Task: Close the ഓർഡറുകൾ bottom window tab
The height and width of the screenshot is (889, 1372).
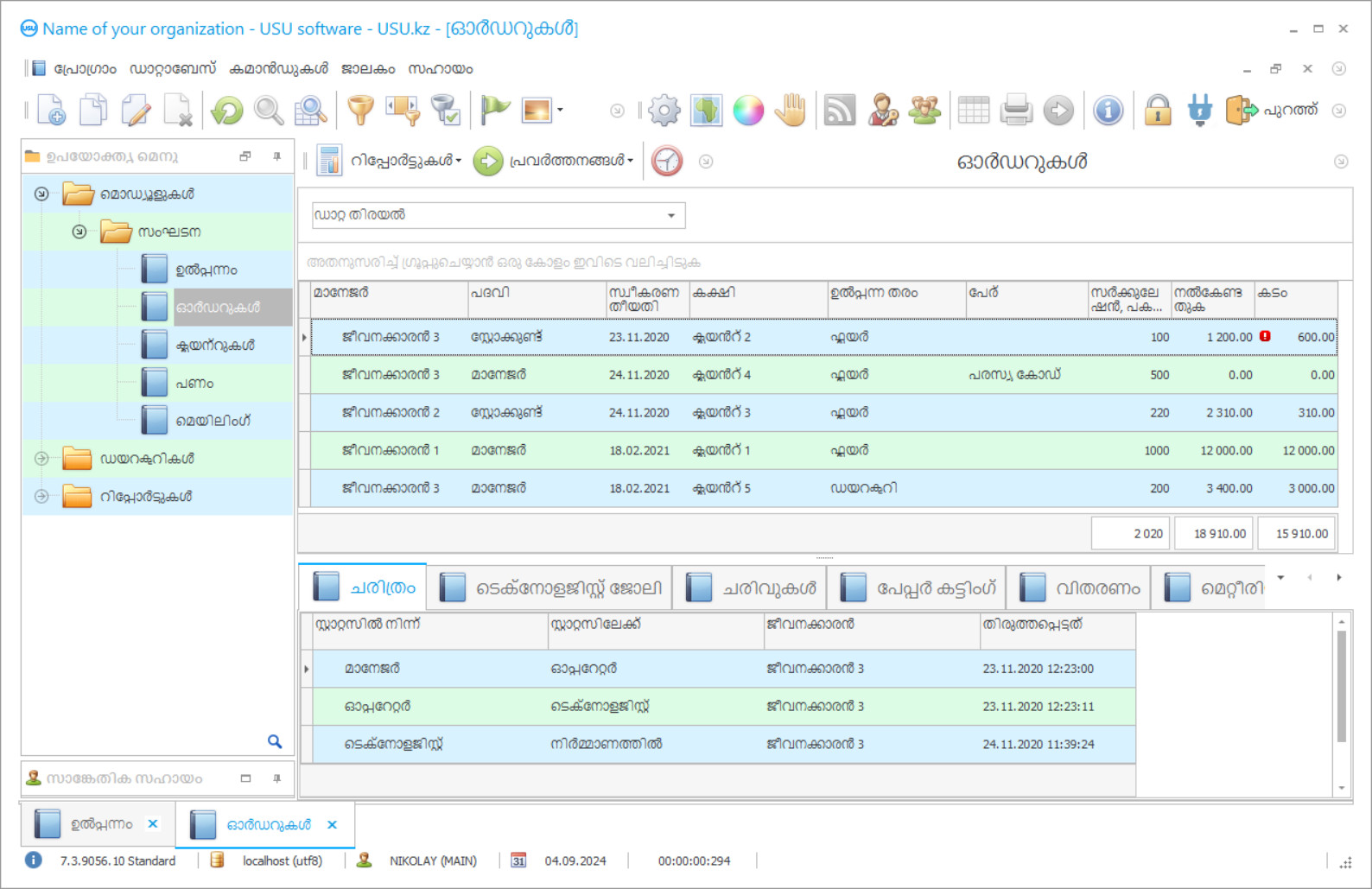Action: pyautogui.click(x=333, y=825)
